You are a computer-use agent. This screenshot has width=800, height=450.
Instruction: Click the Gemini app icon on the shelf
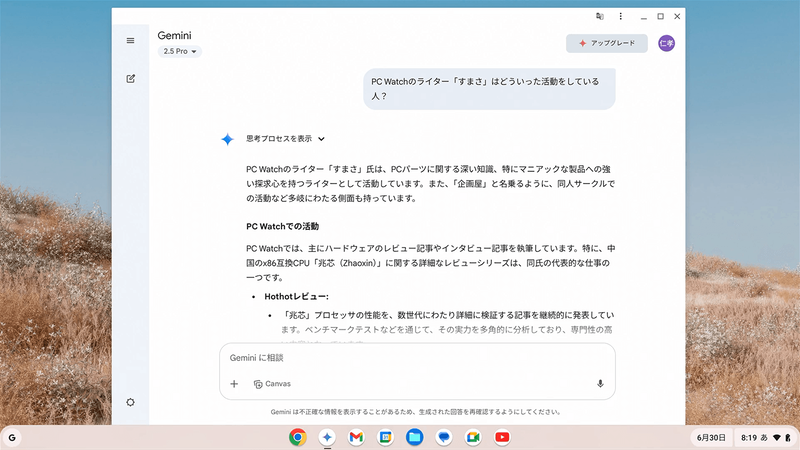pos(327,437)
